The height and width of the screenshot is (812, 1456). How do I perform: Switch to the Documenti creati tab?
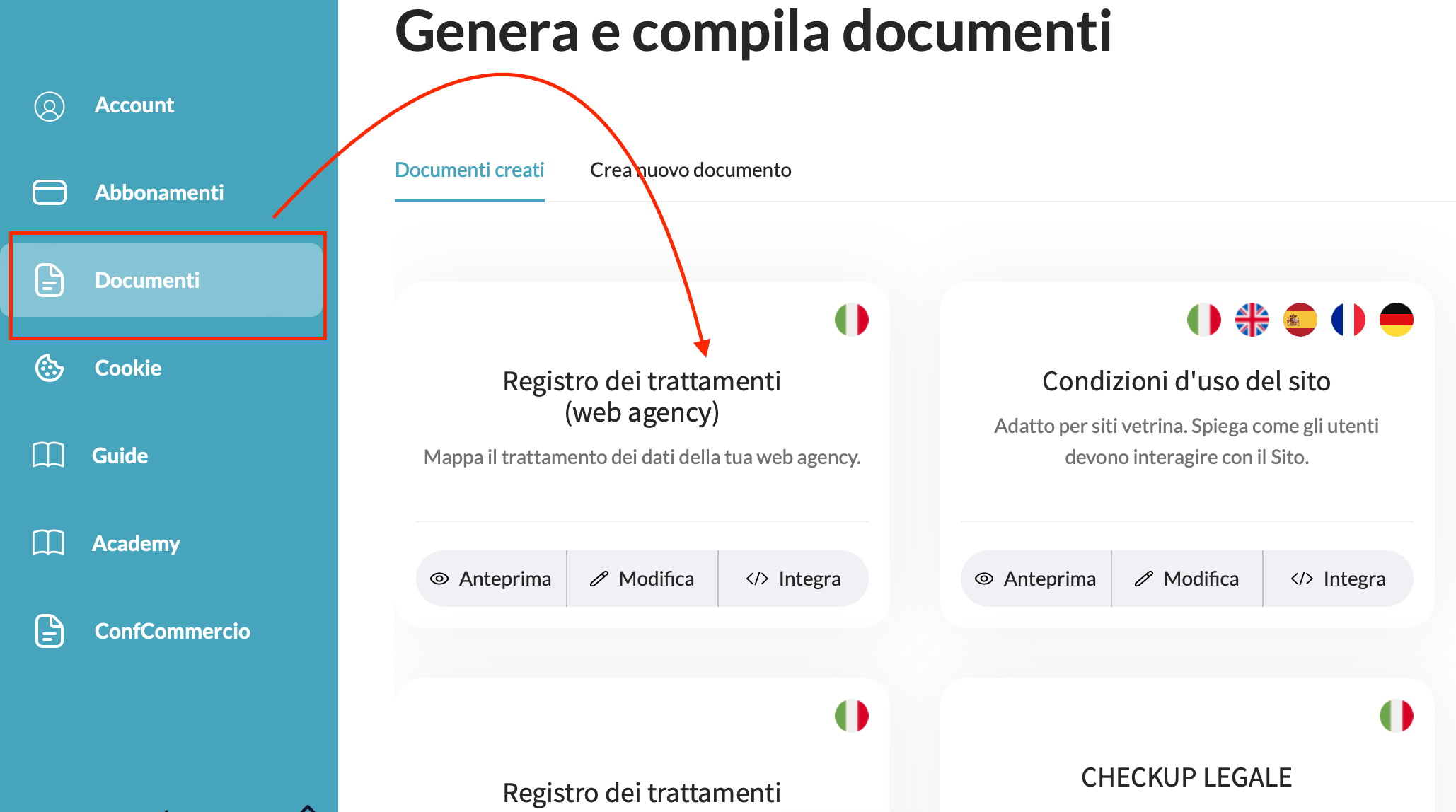pos(470,170)
